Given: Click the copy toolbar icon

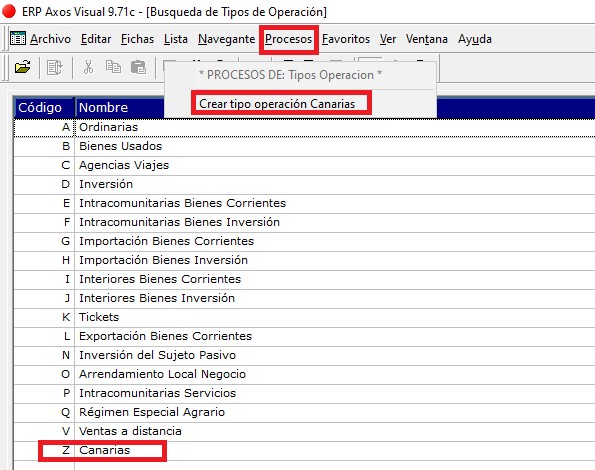Looking at the screenshot, I should (x=113, y=67).
